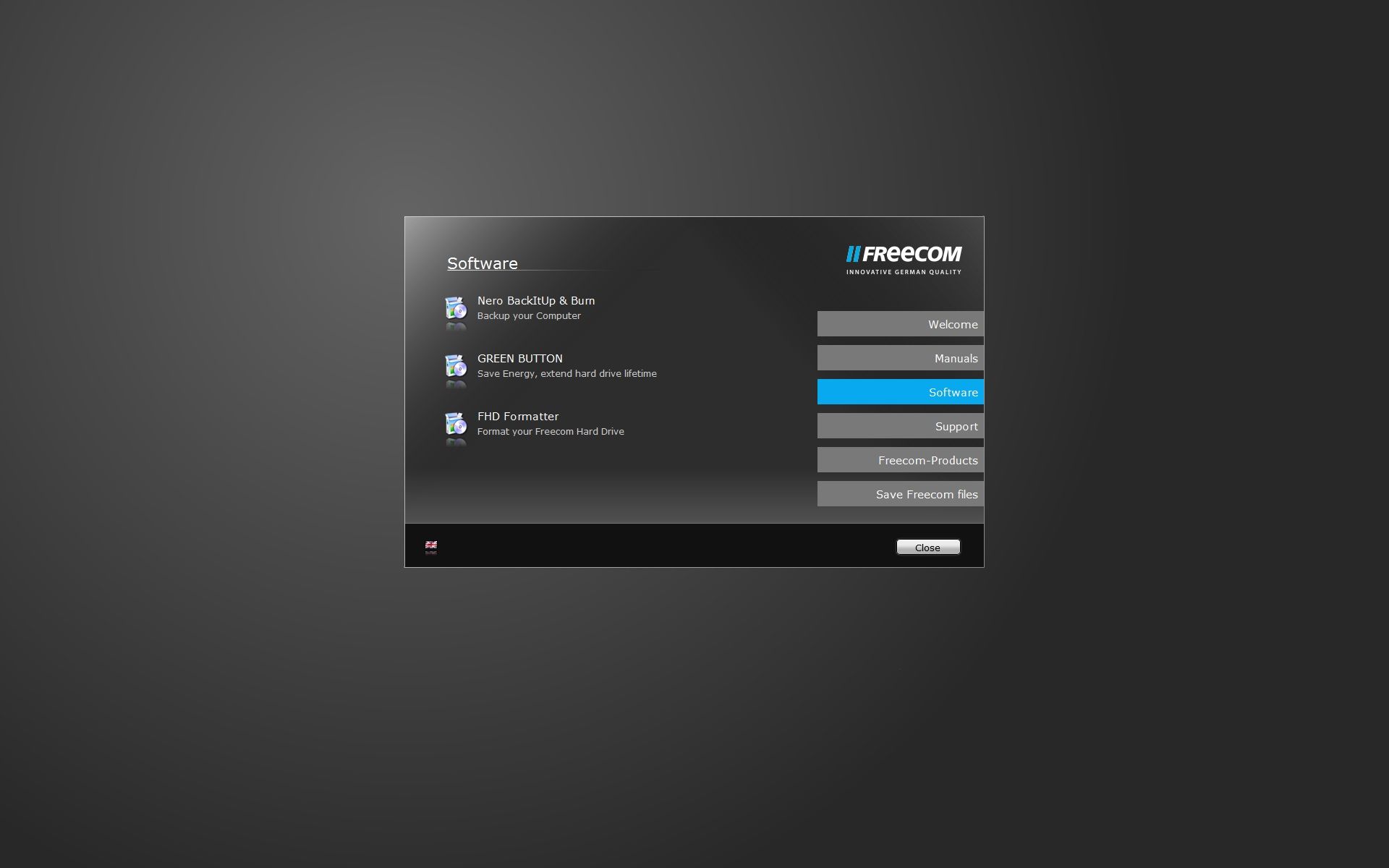The height and width of the screenshot is (868, 1389).
Task: Click 'Save Energy, extend hard drive lifetime' text
Action: 567,374
